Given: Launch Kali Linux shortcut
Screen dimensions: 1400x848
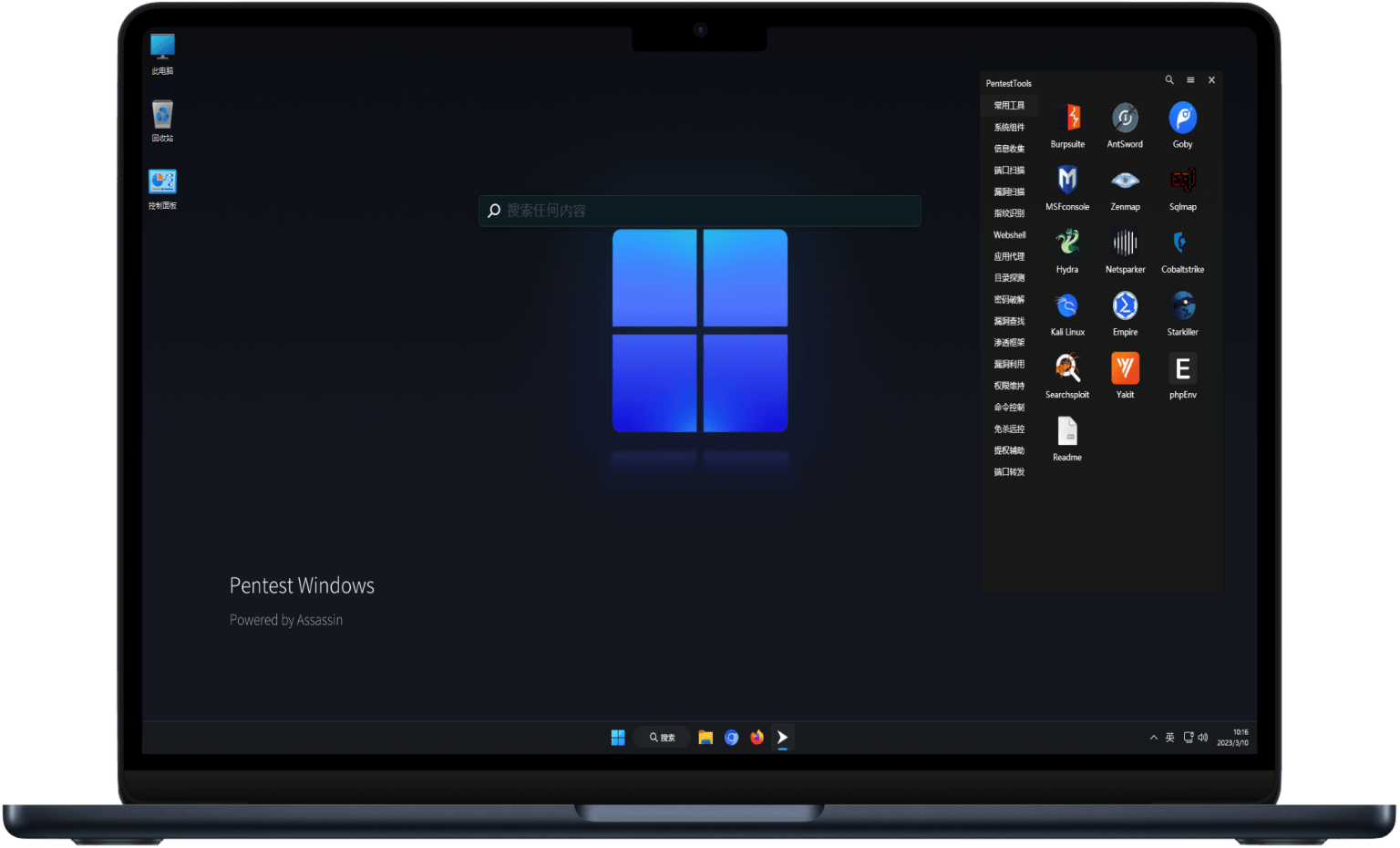Looking at the screenshot, I should click(x=1067, y=305).
